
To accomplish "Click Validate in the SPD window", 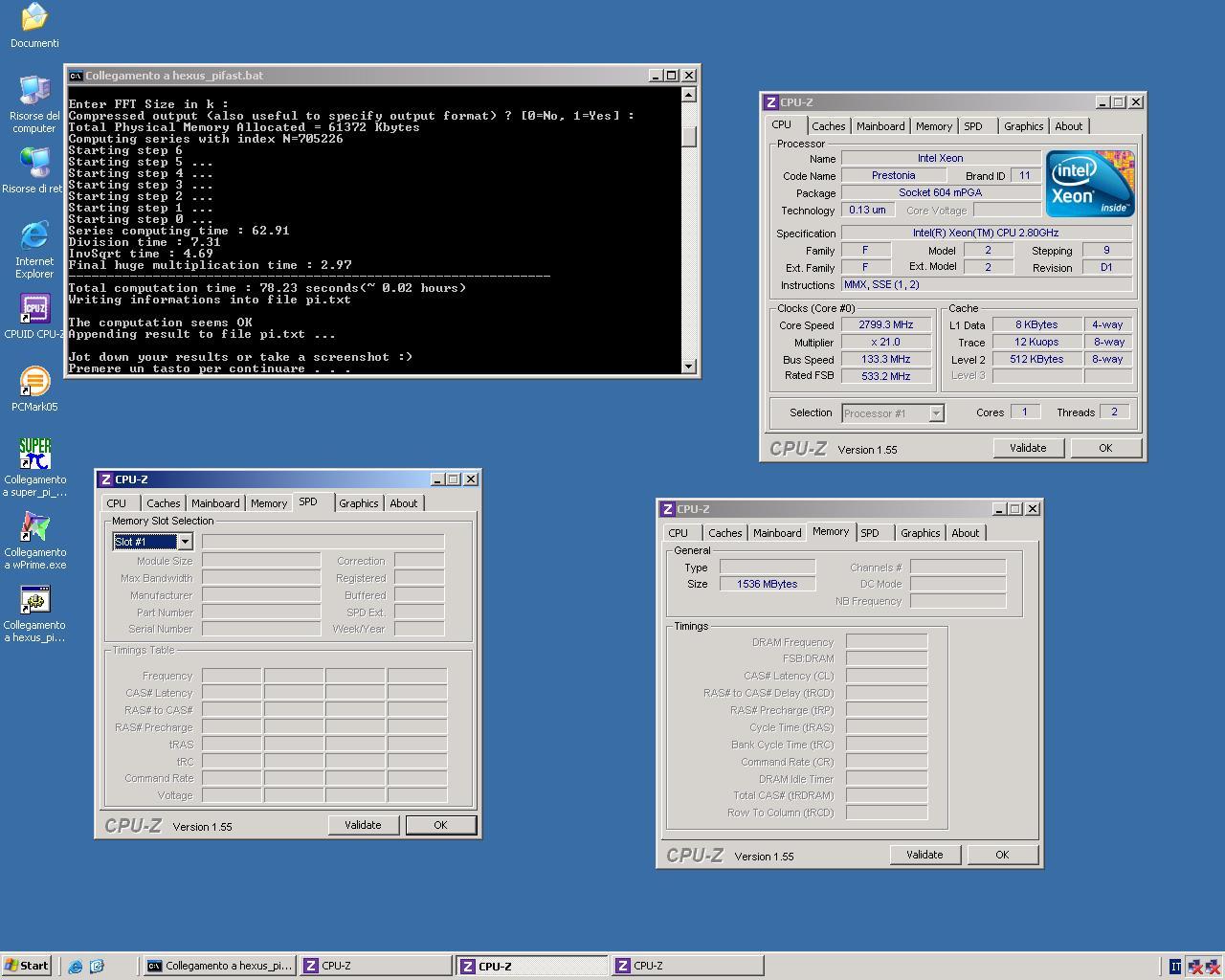I will coord(363,825).
